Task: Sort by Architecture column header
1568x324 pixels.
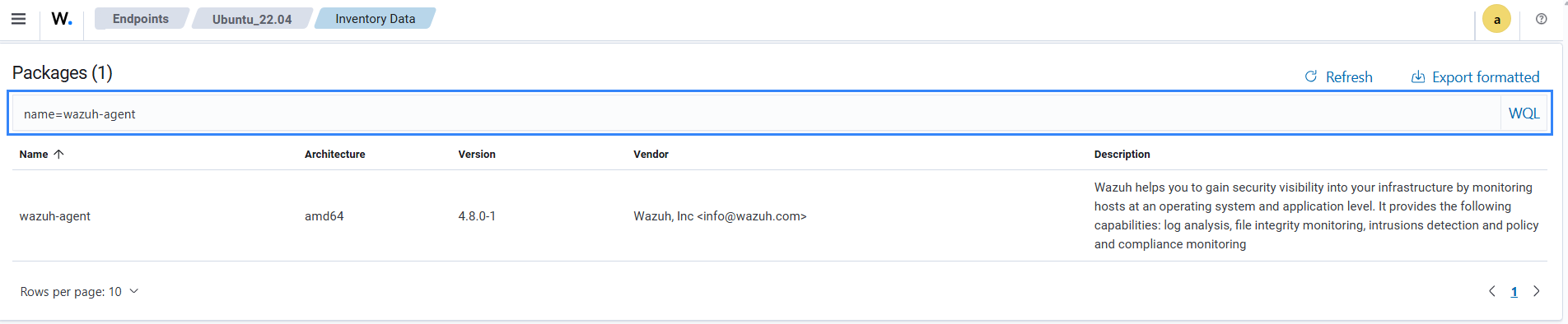Action: click(x=334, y=155)
